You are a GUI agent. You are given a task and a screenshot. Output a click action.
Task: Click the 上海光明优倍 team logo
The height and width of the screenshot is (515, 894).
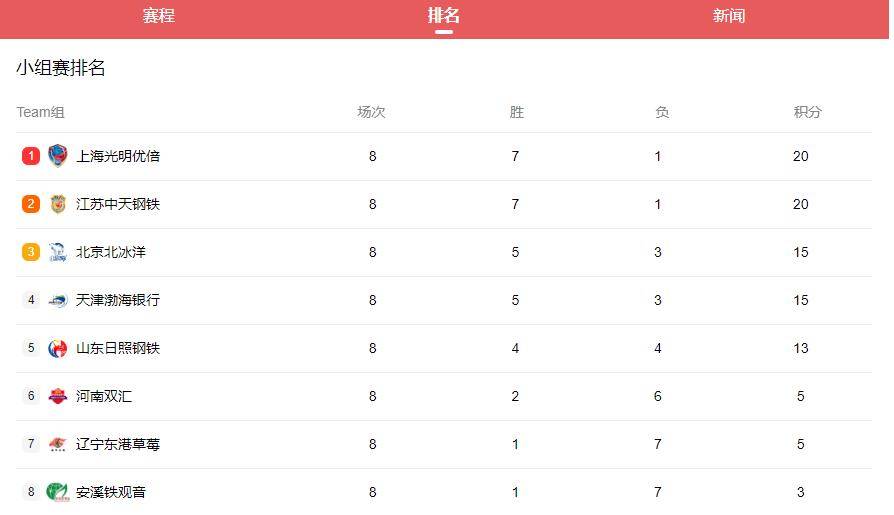[58, 156]
